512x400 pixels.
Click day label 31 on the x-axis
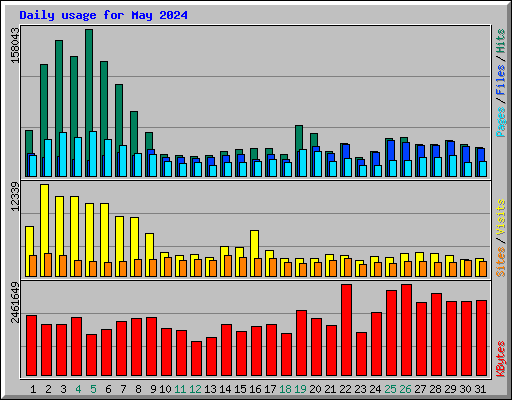[x=480, y=389]
